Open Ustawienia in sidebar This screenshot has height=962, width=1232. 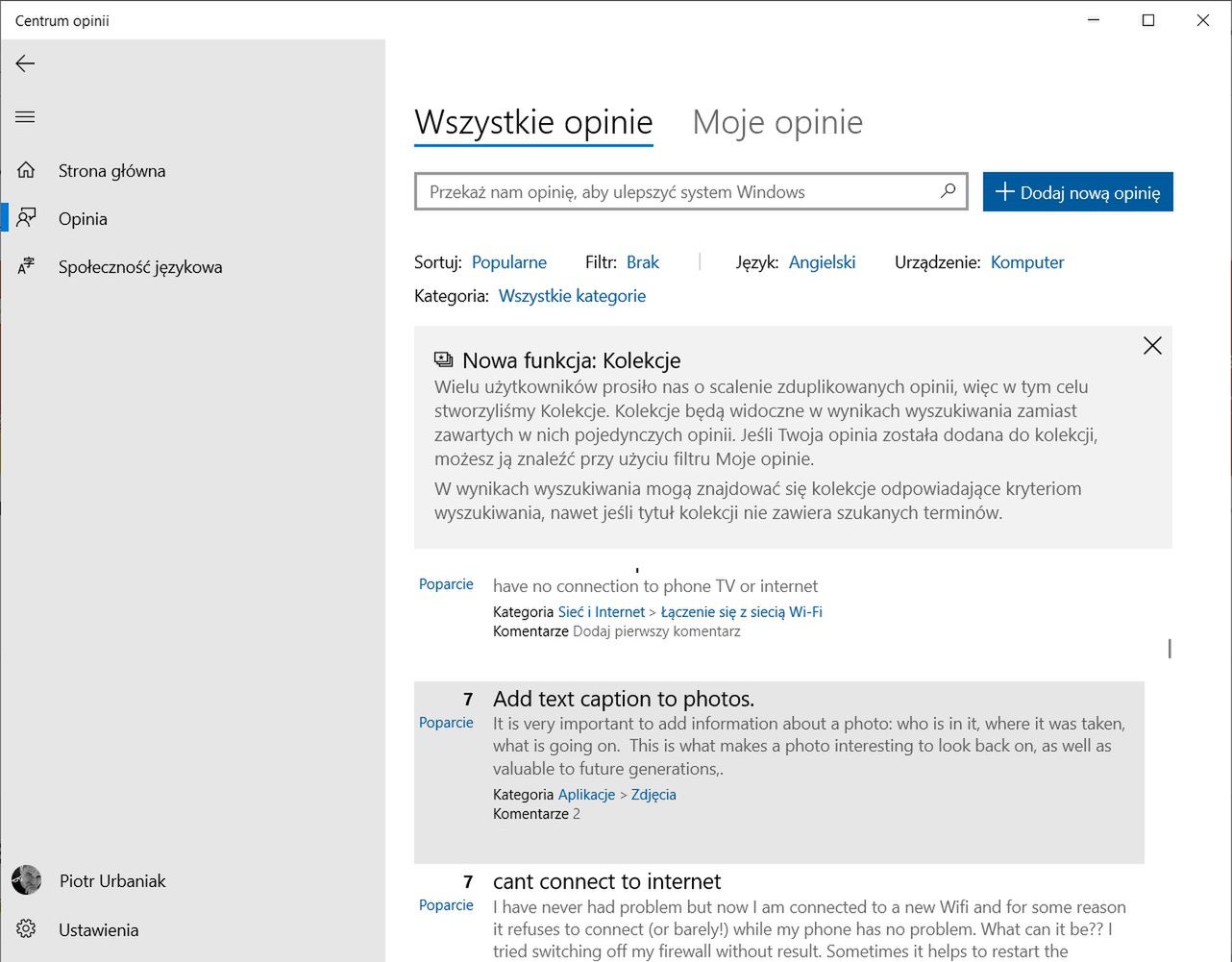192,929
